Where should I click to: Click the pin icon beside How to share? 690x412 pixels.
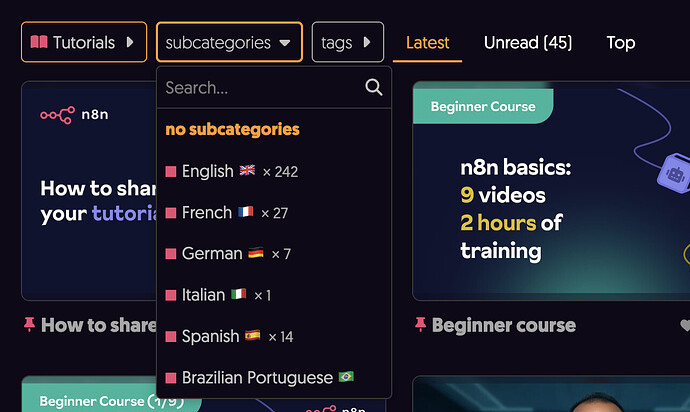tap(29, 324)
